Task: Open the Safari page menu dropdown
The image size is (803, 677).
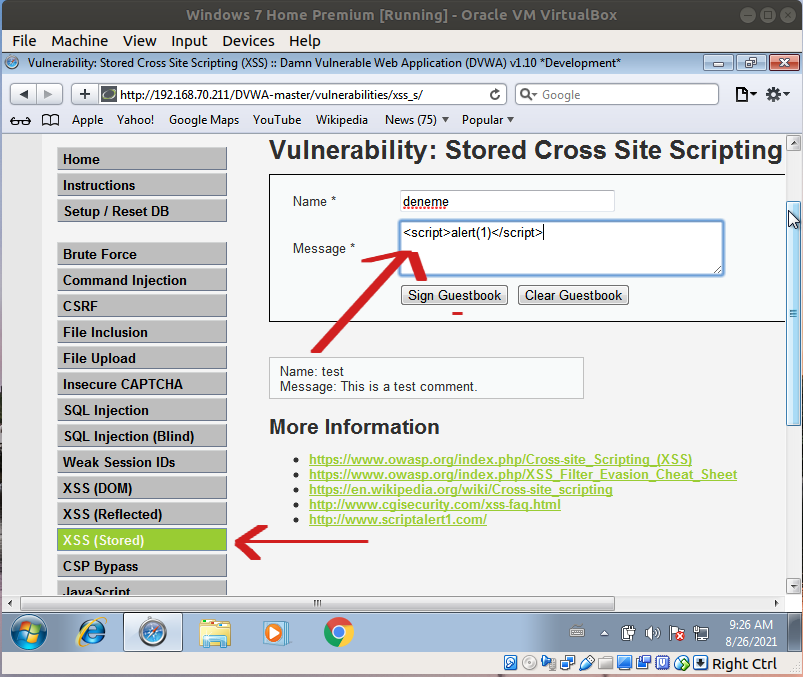Action: click(746, 94)
